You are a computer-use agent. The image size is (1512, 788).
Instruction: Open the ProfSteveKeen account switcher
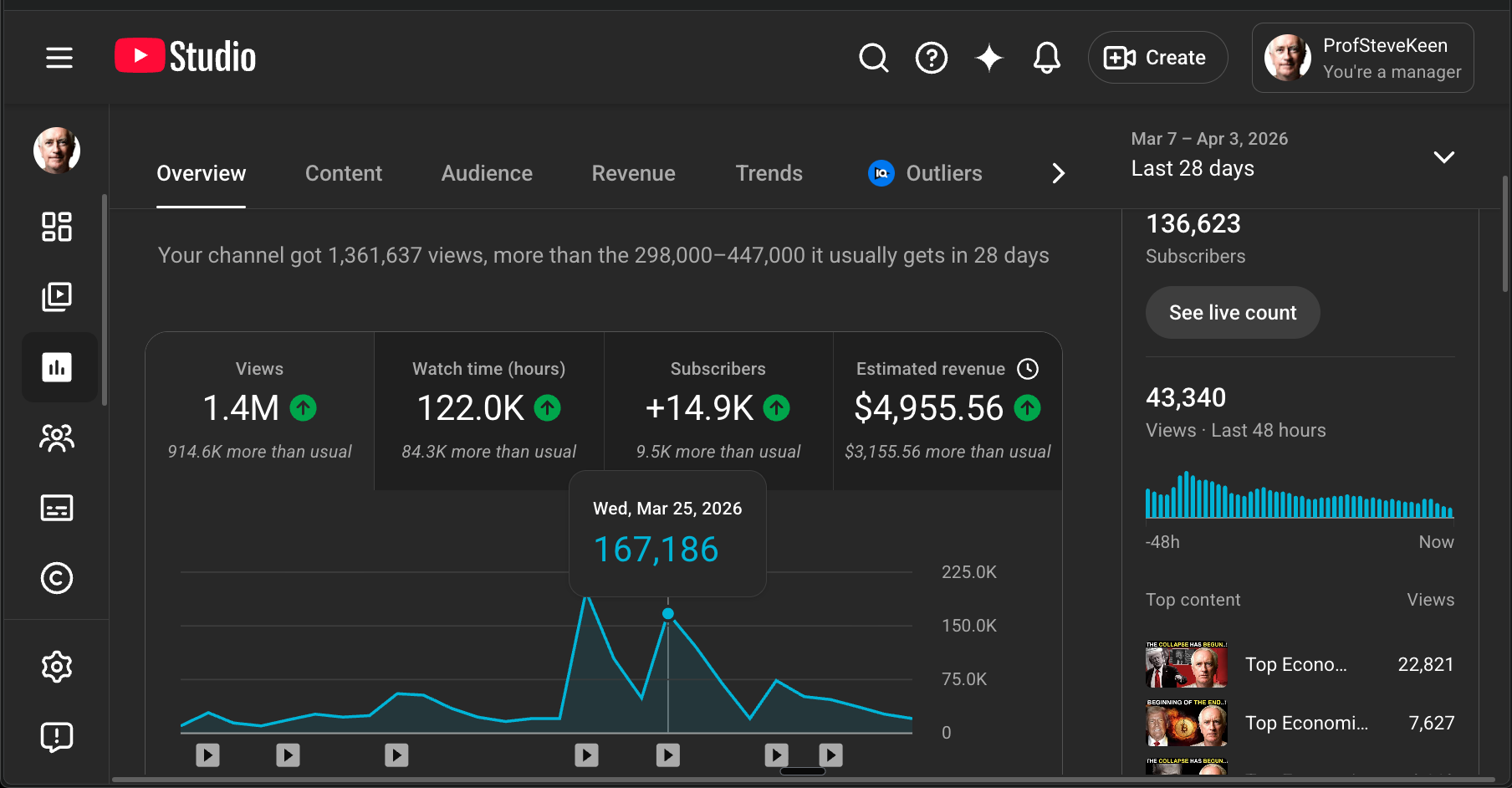[1363, 58]
